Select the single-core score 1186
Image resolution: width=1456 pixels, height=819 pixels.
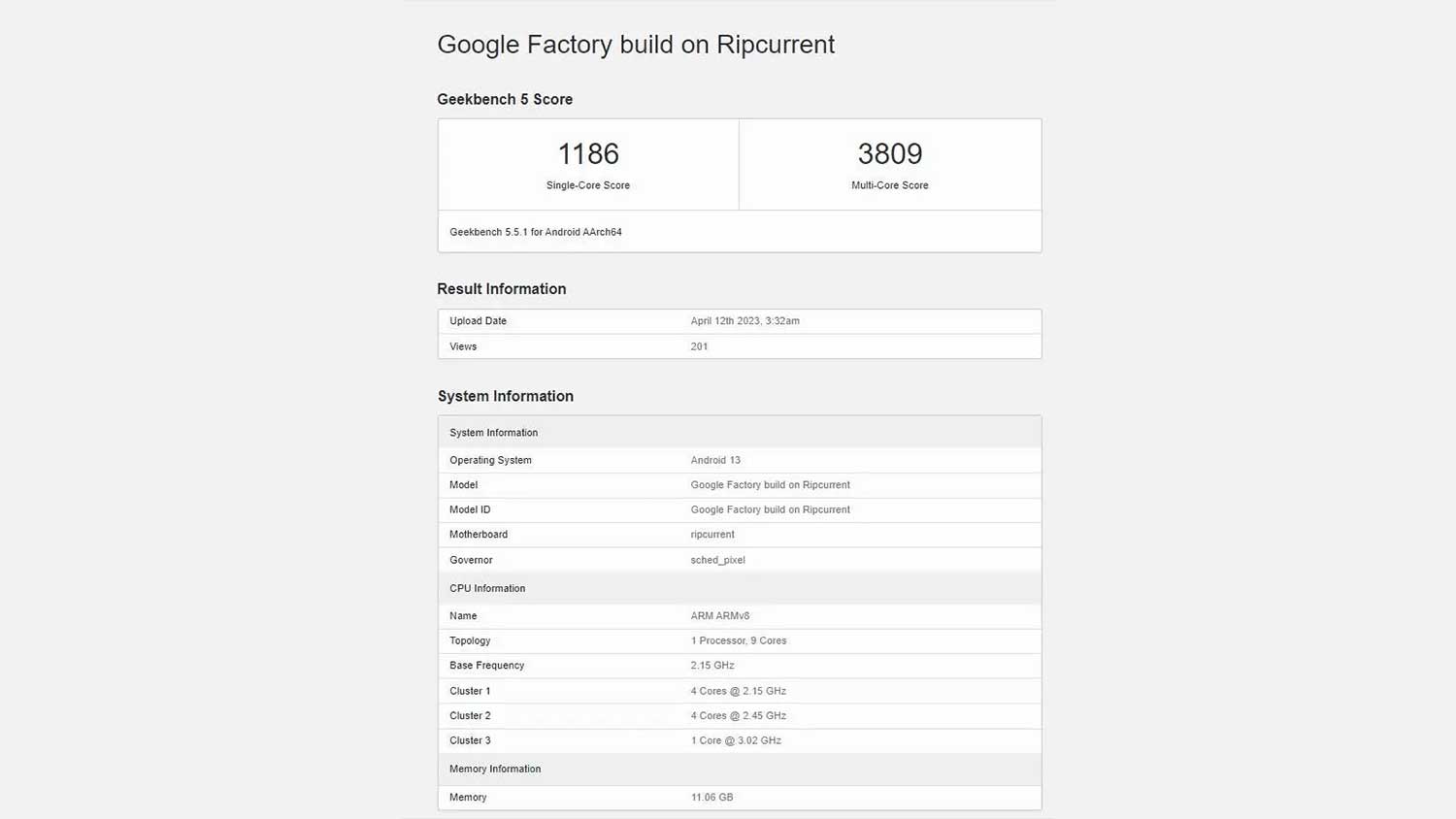coord(588,153)
